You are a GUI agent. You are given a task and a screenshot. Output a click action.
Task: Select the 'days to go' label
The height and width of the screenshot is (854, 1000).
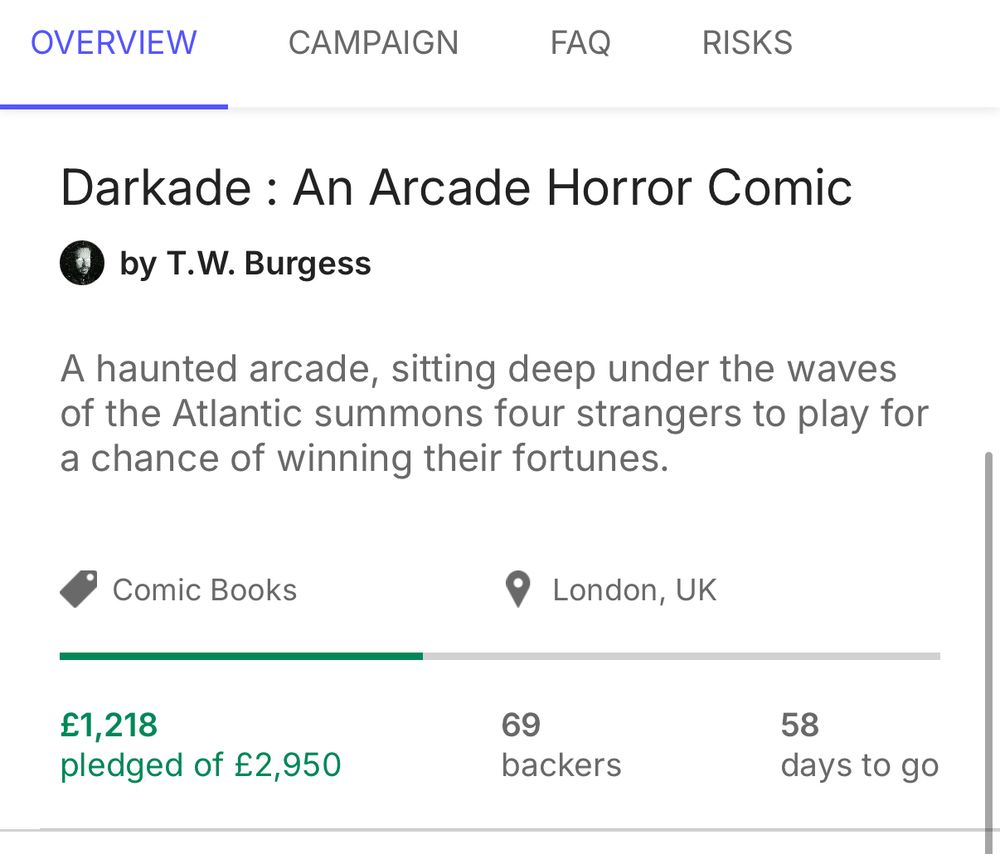(x=859, y=765)
